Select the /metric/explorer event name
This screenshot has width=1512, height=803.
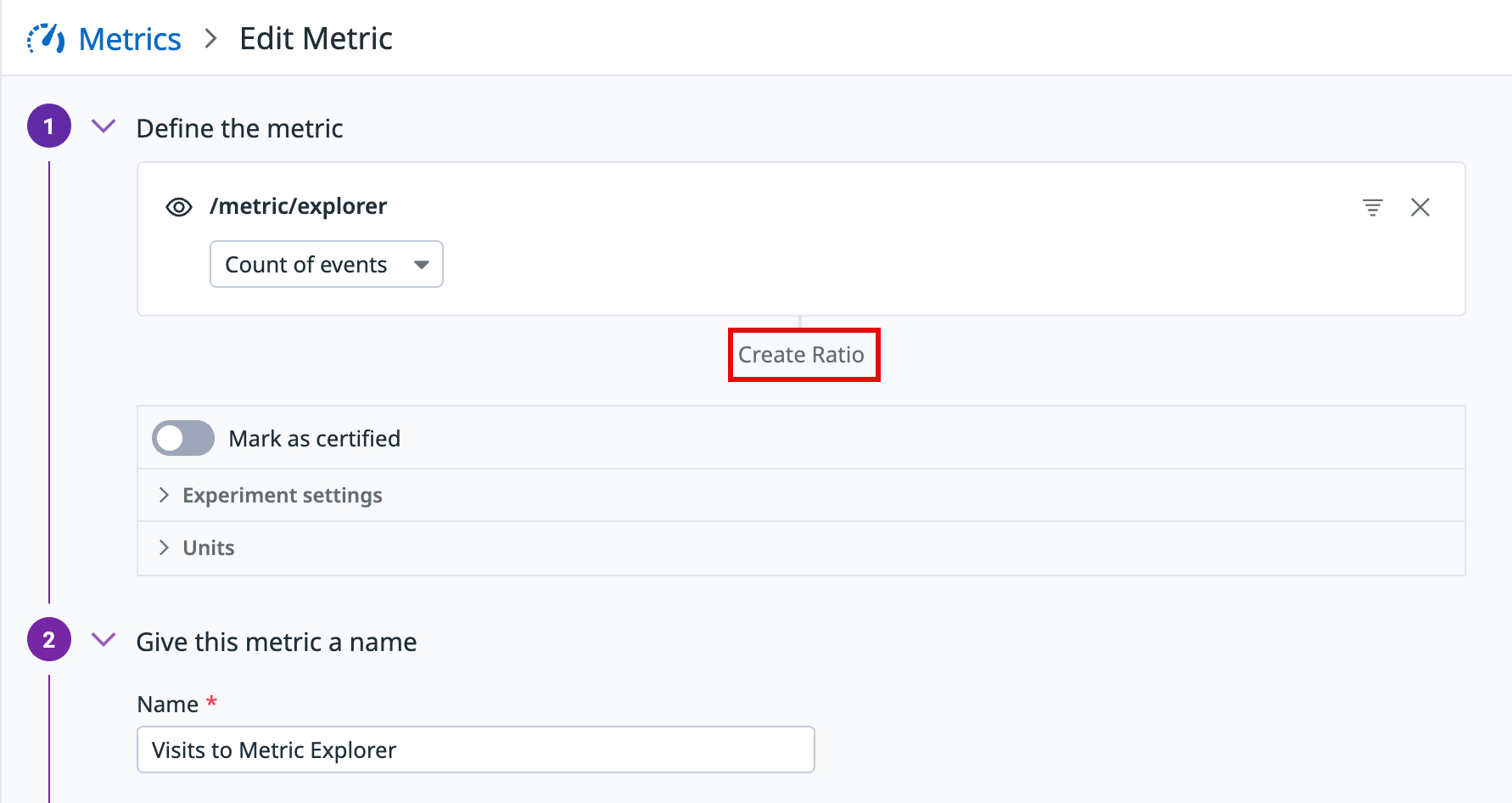click(298, 206)
